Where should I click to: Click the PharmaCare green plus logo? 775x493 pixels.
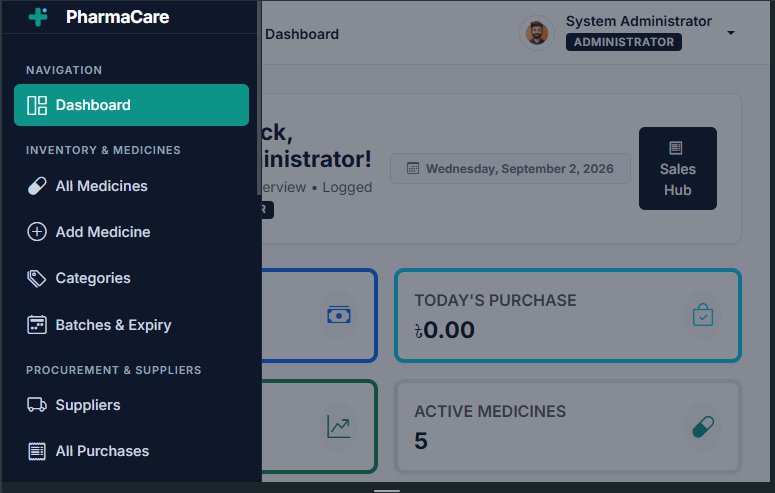pos(38,16)
